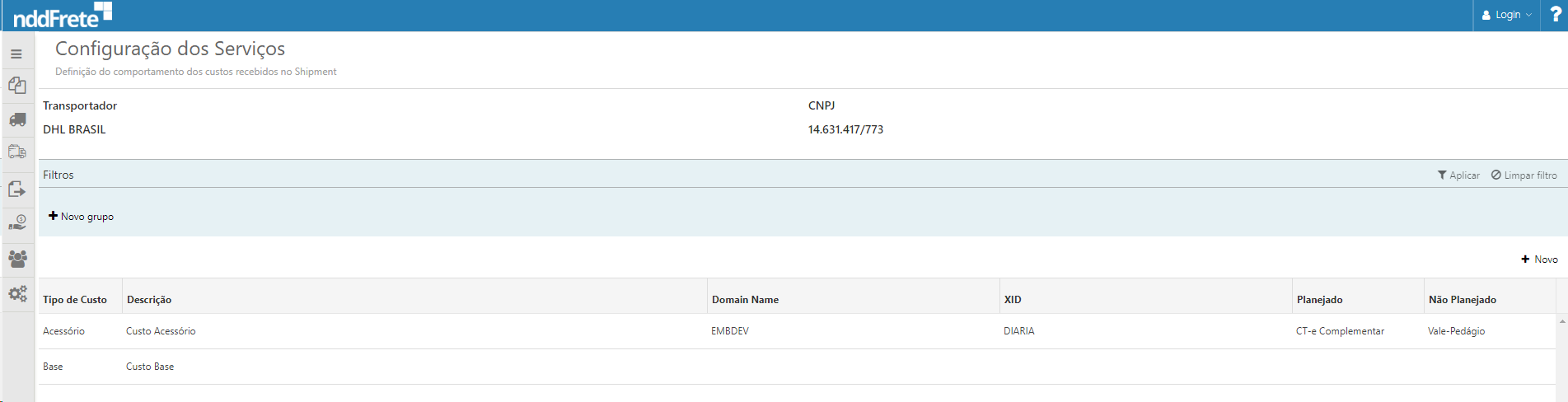Click Aplicar filter button
Image resolution: width=1568 pixels, height=402 pixels.
pyautogui.click(x=1458, y=175)
